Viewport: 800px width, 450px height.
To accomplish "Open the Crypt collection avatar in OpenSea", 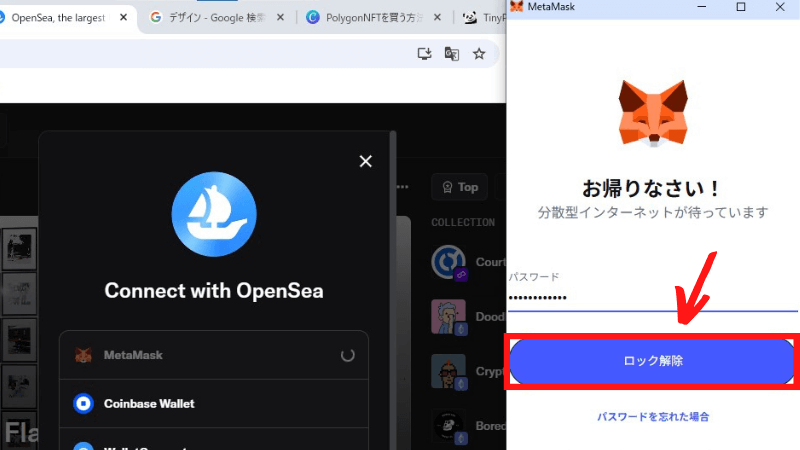I will 448,371.
